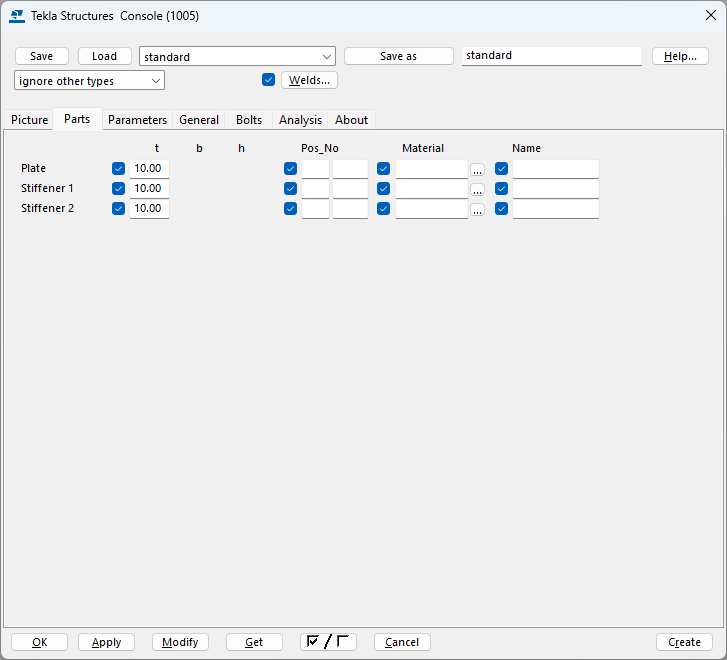Toggle the Stiffener 2 Name checkbox

coord(501,208)
